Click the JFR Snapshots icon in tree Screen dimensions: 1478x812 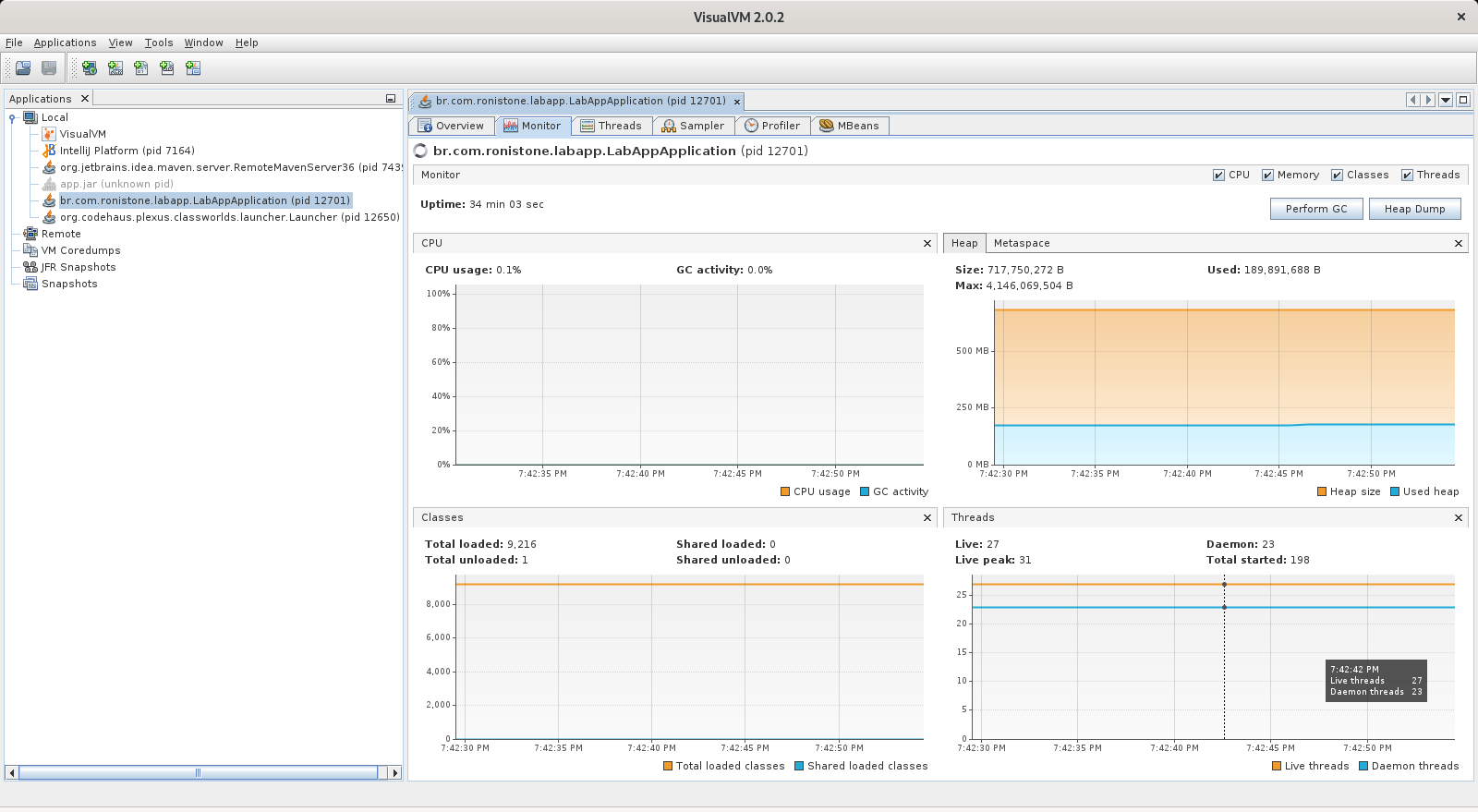point(30,267)
